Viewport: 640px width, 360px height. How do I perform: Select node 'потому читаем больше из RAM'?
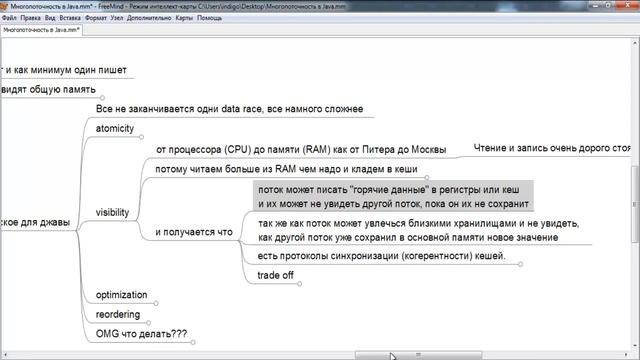286,169
